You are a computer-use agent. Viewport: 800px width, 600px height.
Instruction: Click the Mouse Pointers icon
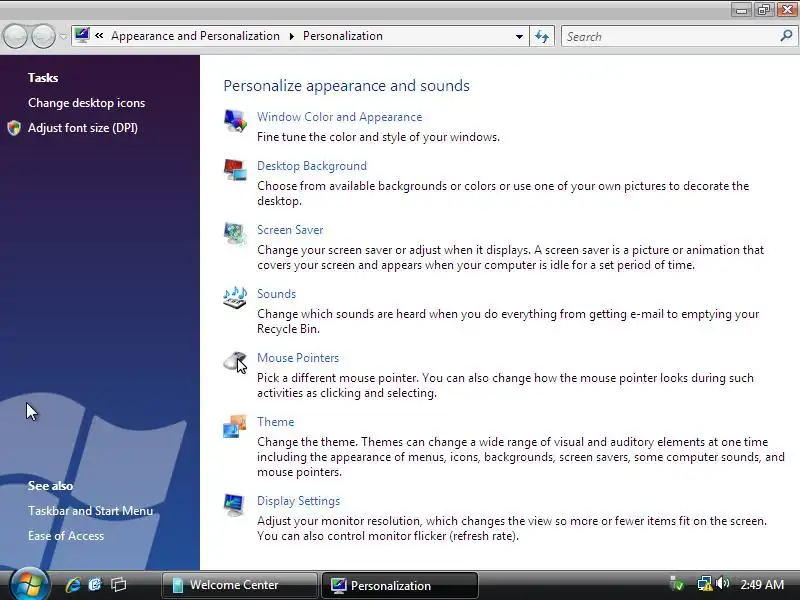coord(235,362)
